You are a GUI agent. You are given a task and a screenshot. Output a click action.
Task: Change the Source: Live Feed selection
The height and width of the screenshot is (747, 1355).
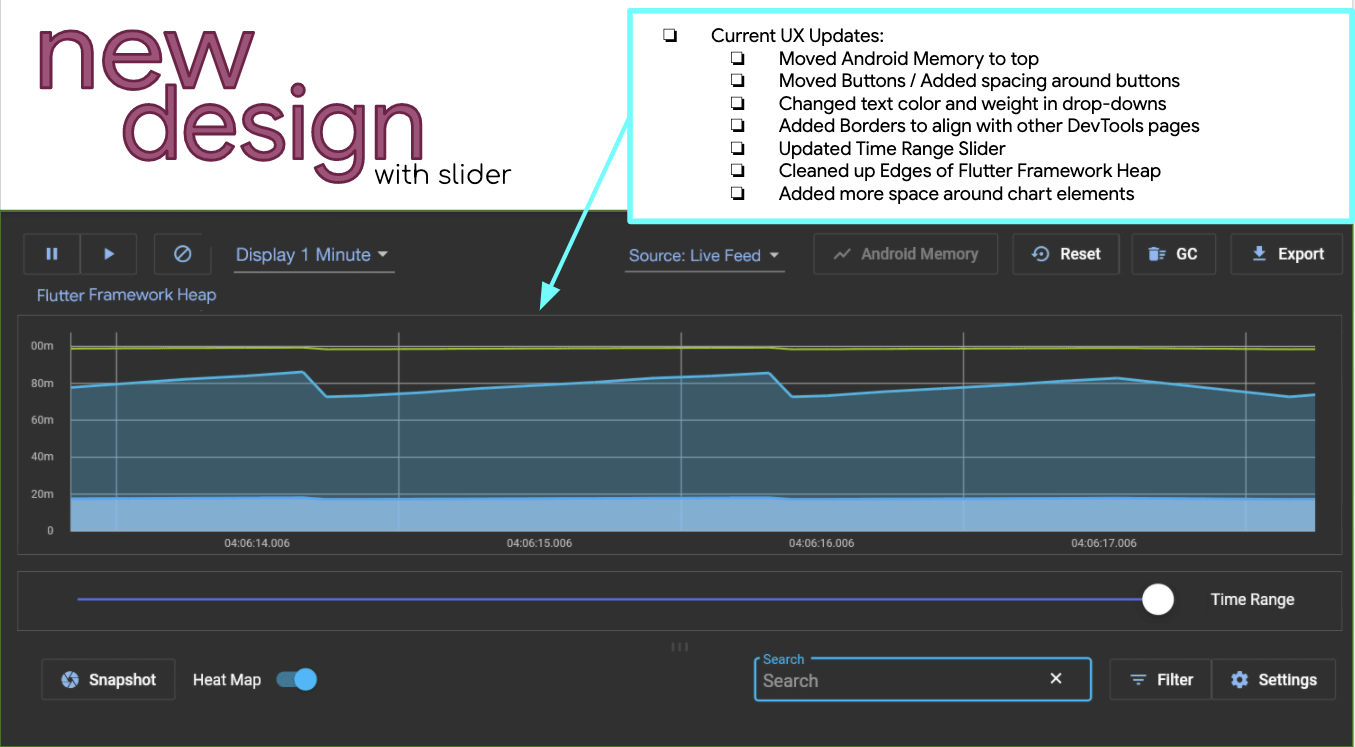click(x=704, y=256)
